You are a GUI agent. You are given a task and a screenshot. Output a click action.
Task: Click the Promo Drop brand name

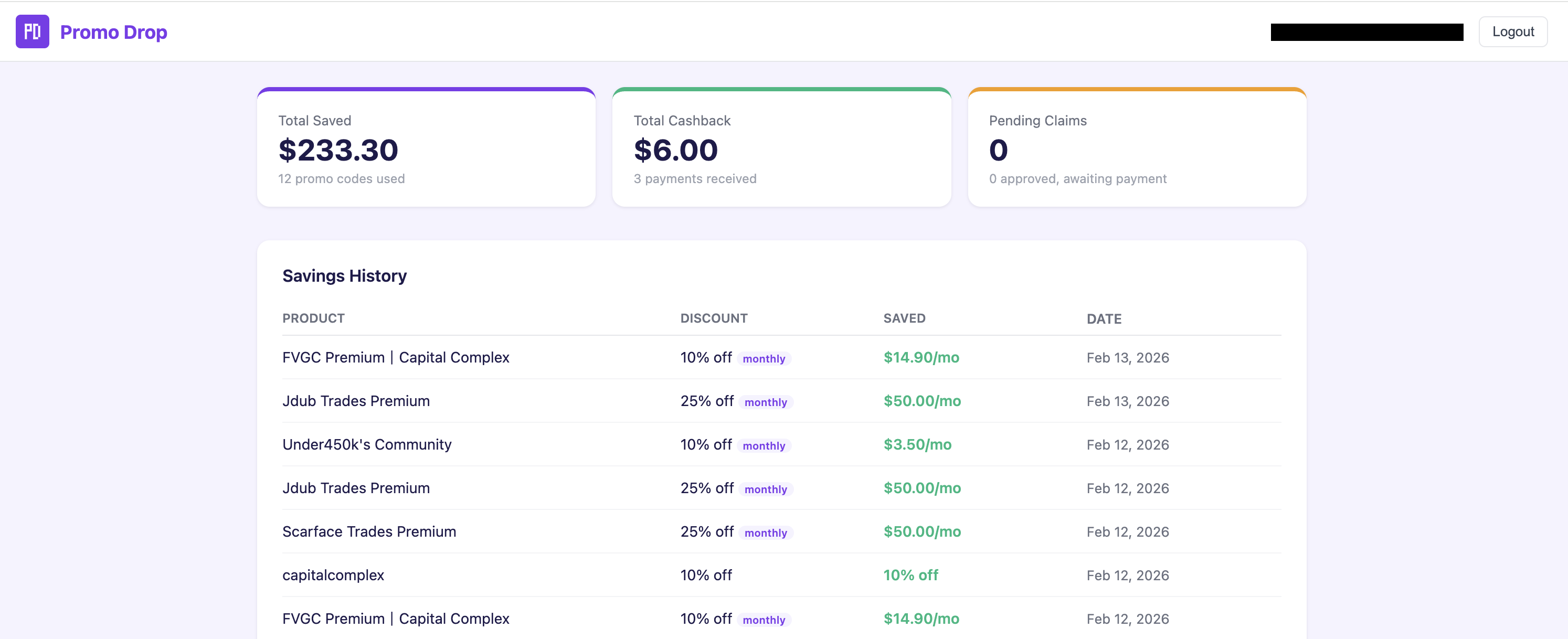pos(113,31)
